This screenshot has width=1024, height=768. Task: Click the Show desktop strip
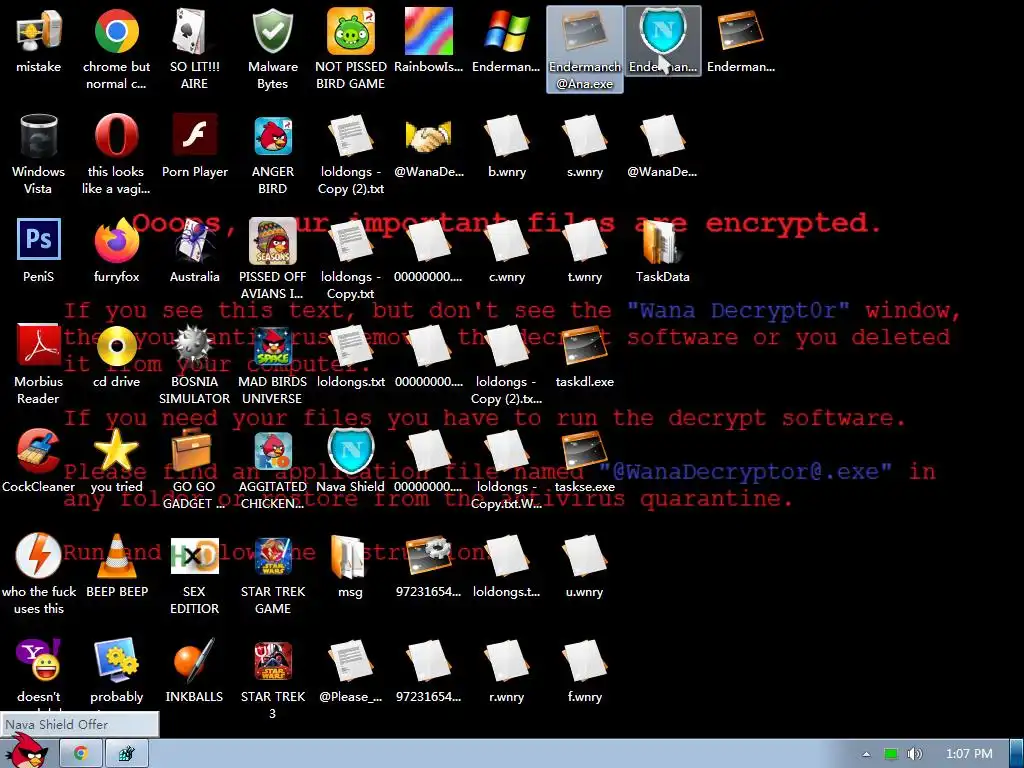tap(1016, 754)
